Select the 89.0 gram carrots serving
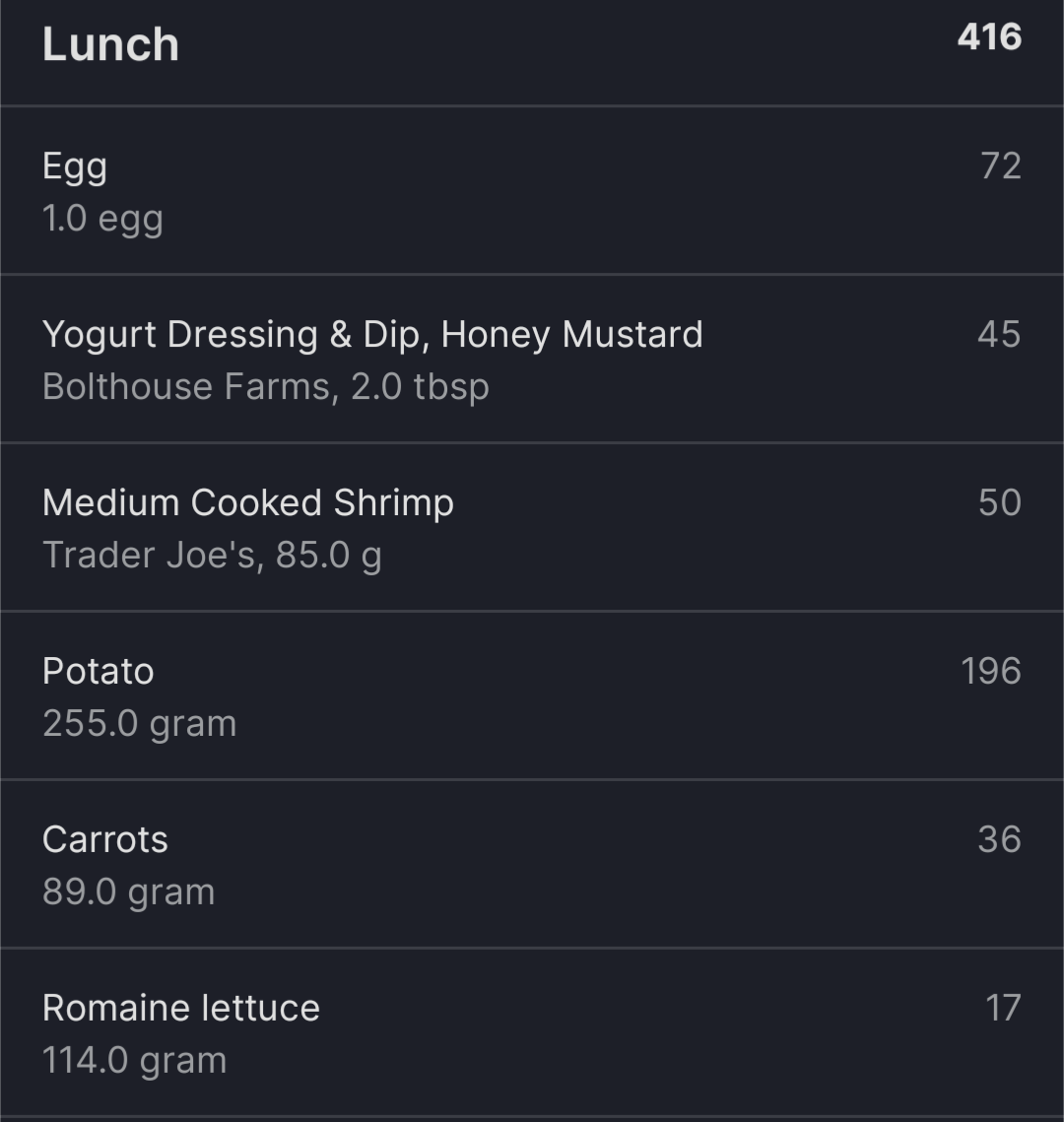 [128, 892]
